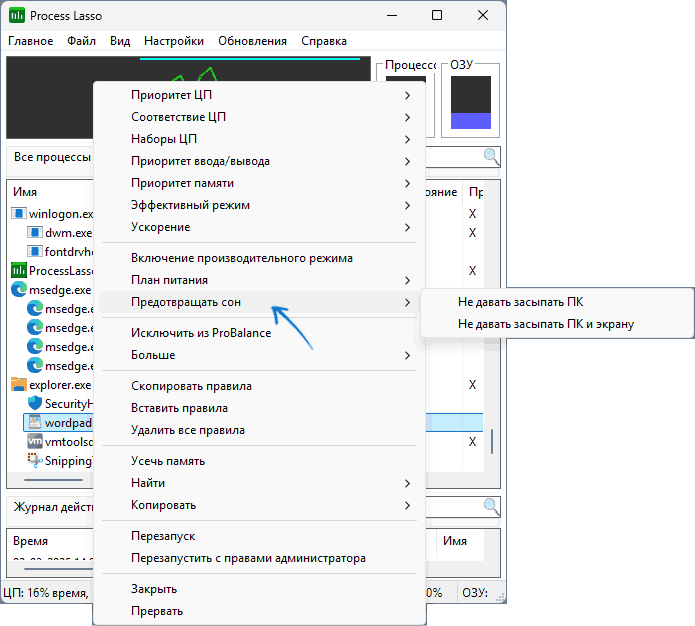Click the Process Lasso title bar icon
The image size is (695, 626).
coord(17,16)
